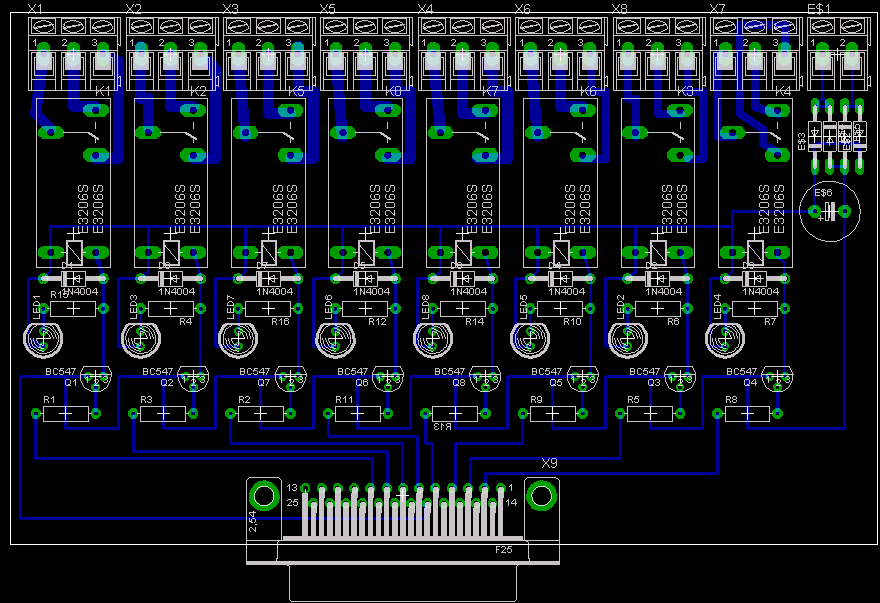
Task: Select resistor R1
Action: tap(66, 413)
